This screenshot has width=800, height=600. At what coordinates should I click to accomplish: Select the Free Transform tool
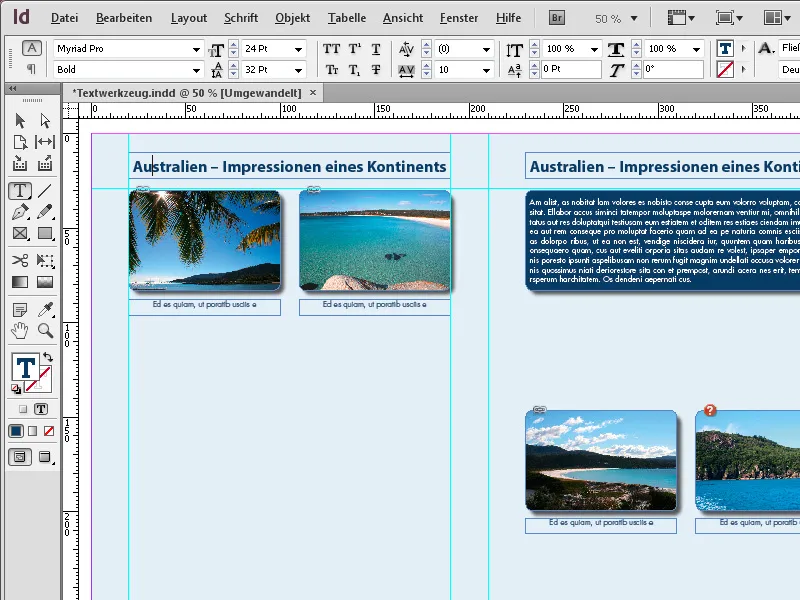tap(45, 261)
